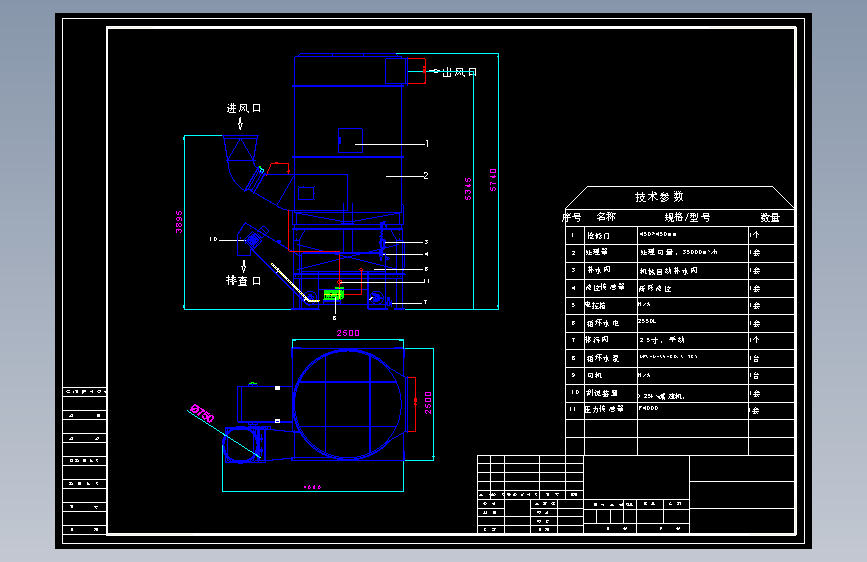This screenshot has width=867, height=562.
Task: Select the 循环水泵 cell in row 8
Action: pos(611,358)
